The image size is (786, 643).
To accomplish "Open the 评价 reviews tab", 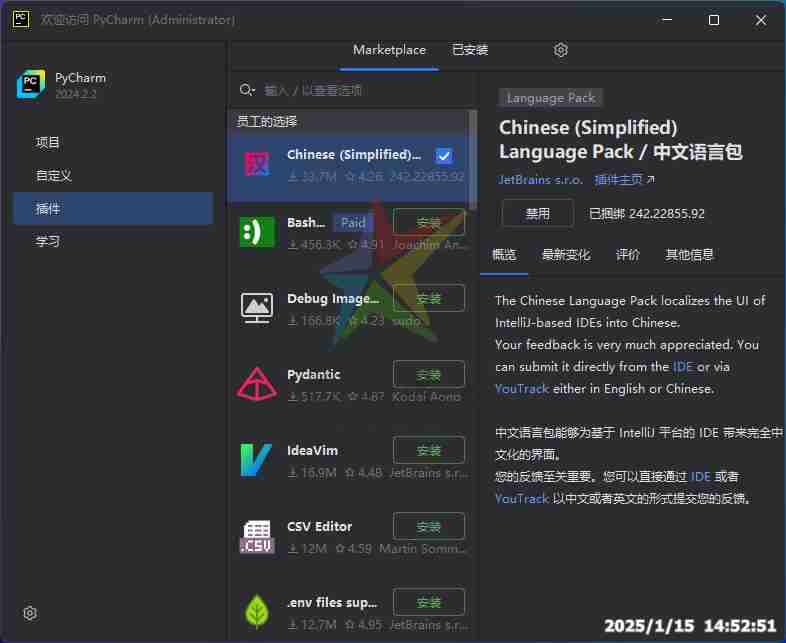I will pyautogui.click(x=628, y=255).
